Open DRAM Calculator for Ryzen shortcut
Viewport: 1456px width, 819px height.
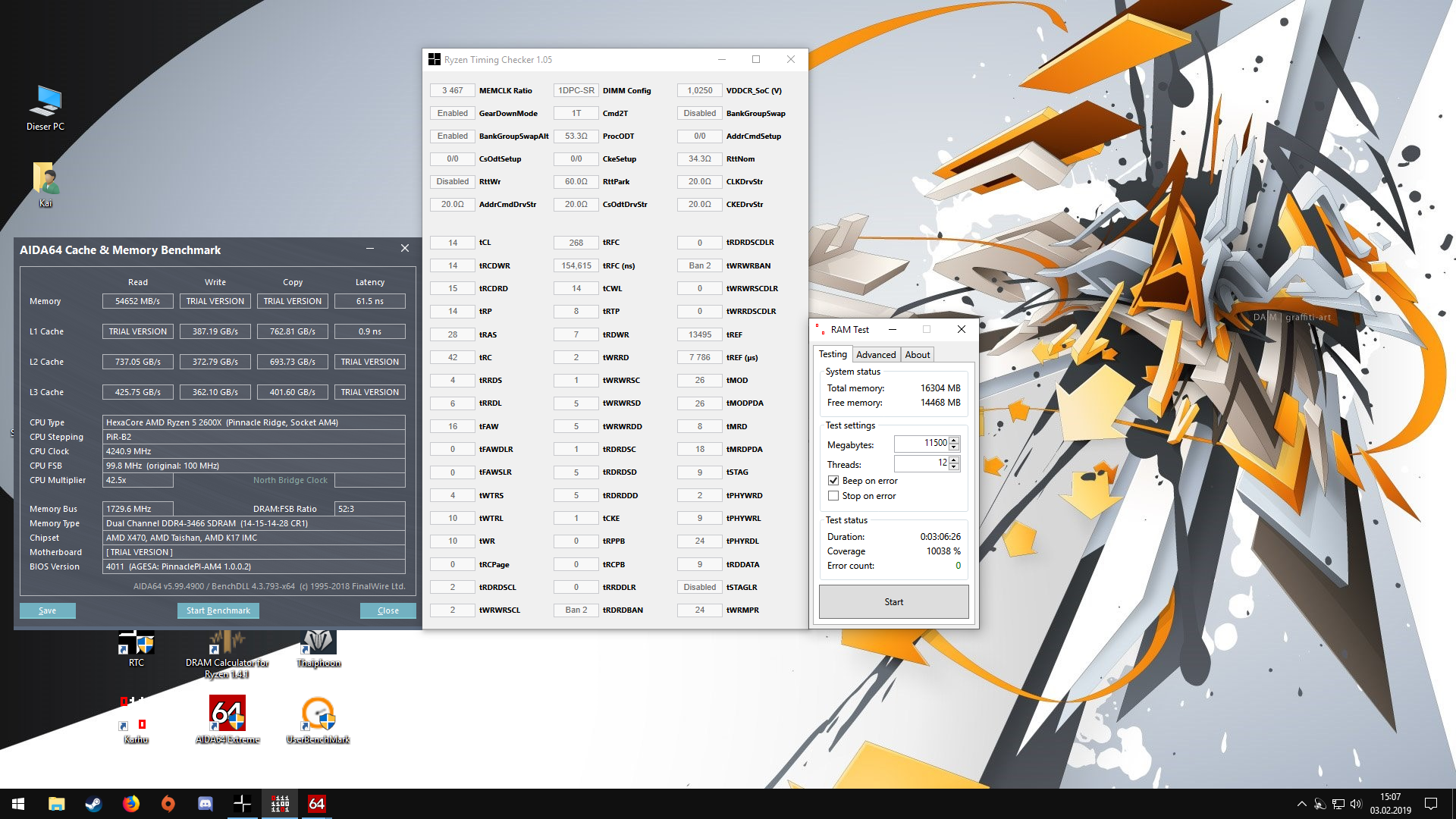tap(227, 645)
